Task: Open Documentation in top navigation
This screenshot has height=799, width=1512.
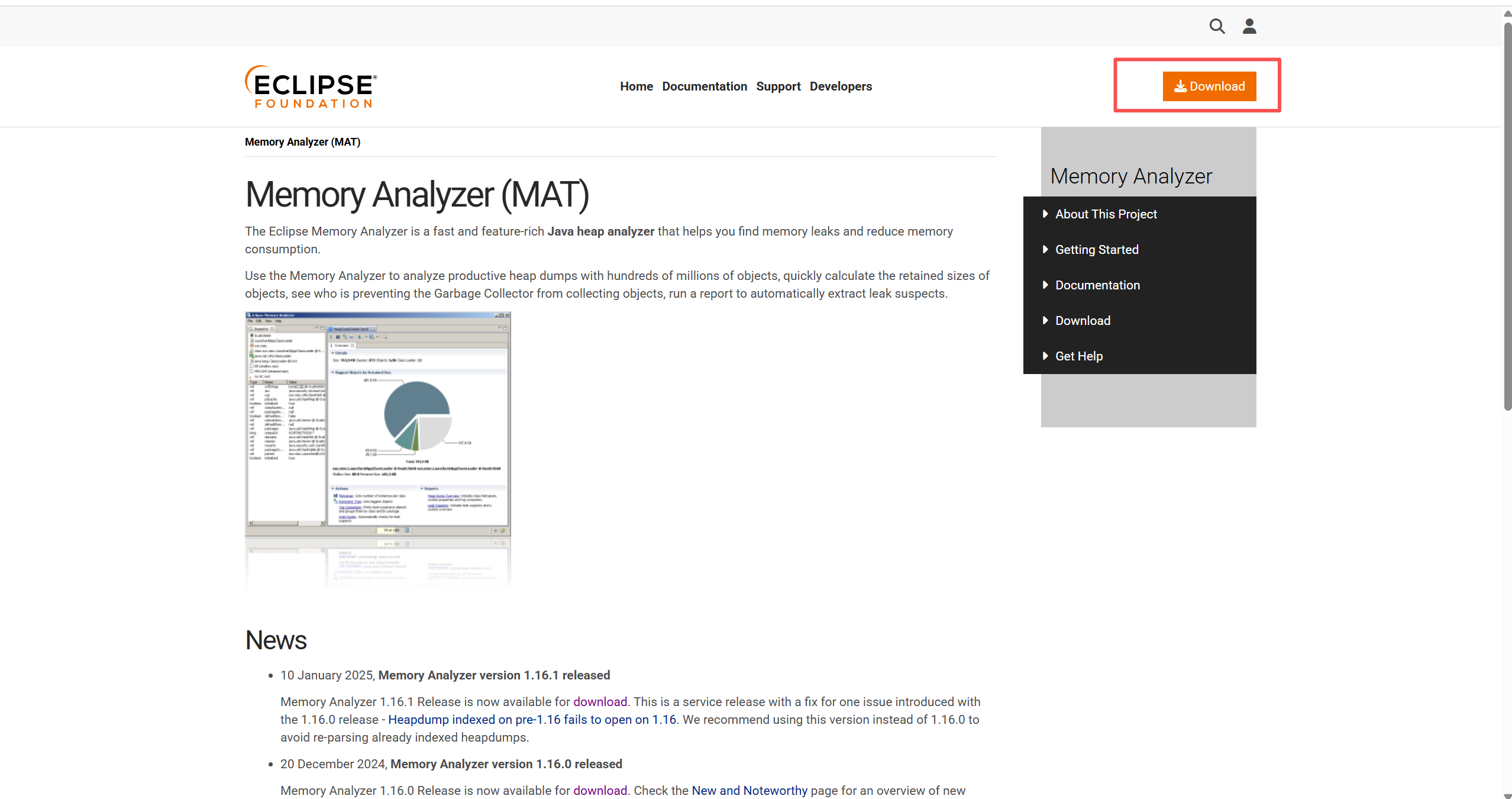Action: pos(705,86)
